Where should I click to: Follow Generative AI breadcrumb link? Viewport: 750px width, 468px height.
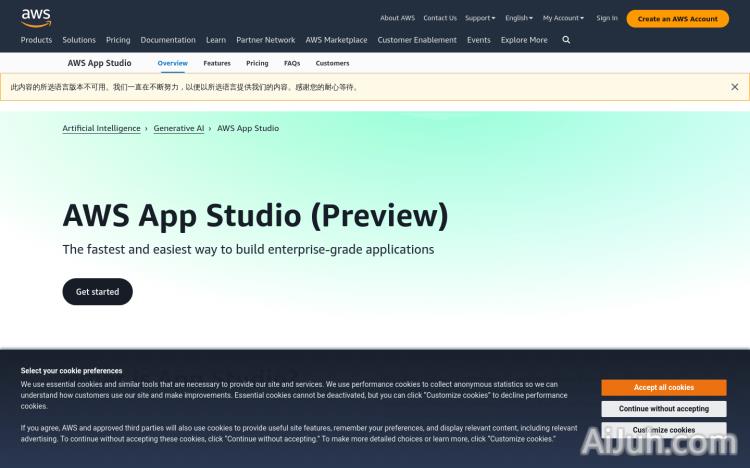pyautogui.click(x=179, y=128)
